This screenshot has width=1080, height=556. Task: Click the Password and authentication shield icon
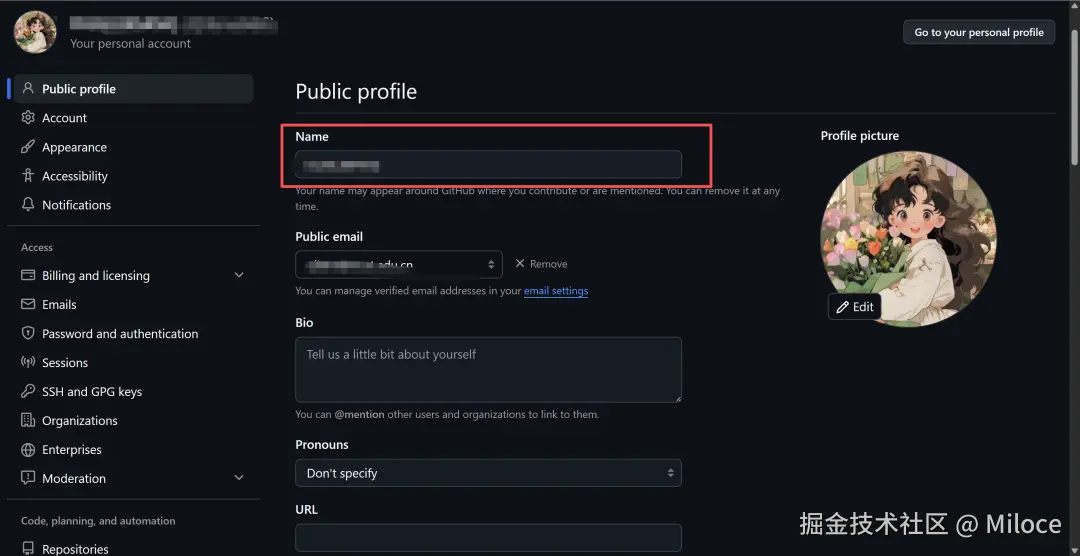click(28, 334)
